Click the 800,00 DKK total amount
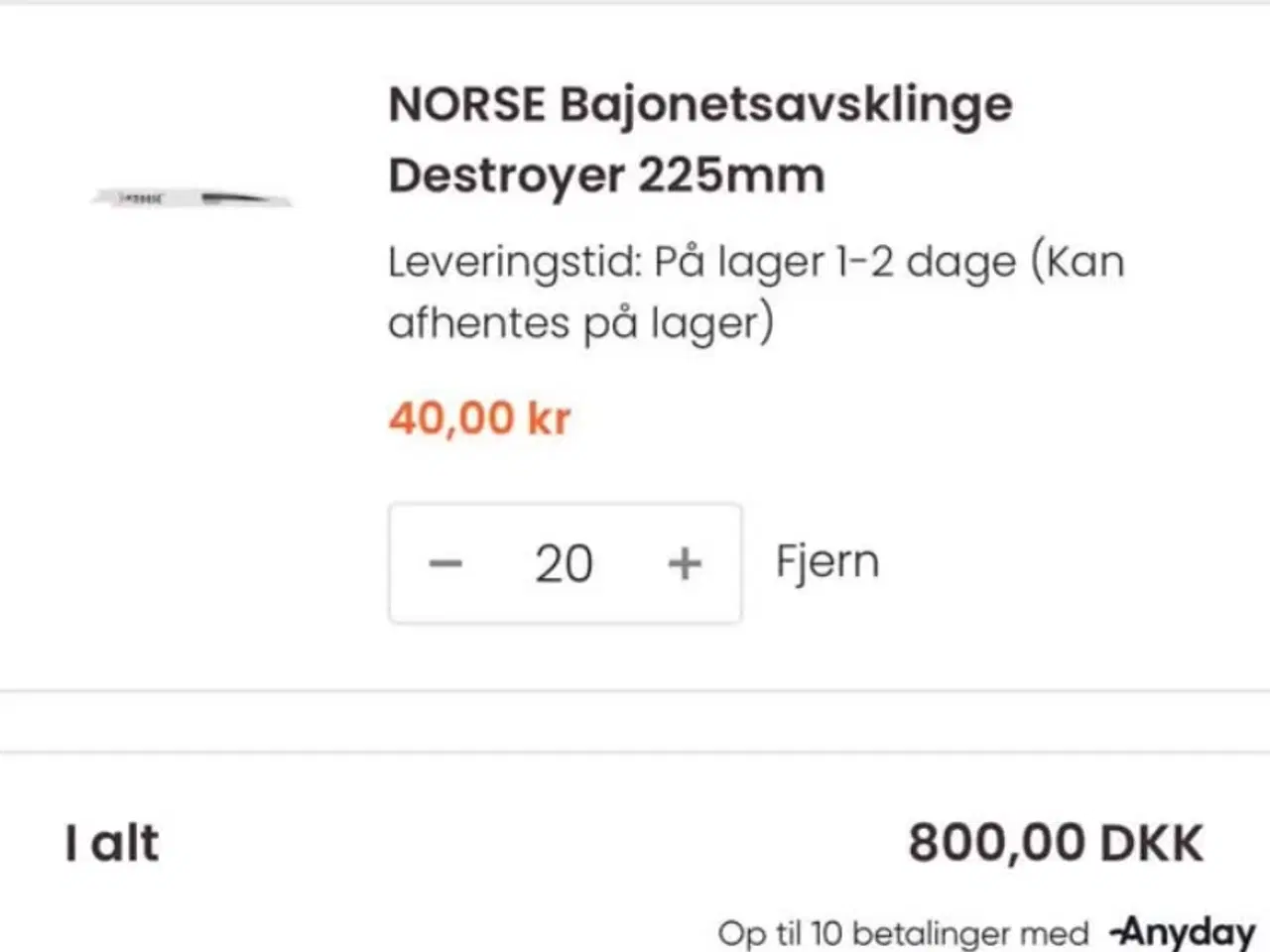 (x=1057, y=841)
